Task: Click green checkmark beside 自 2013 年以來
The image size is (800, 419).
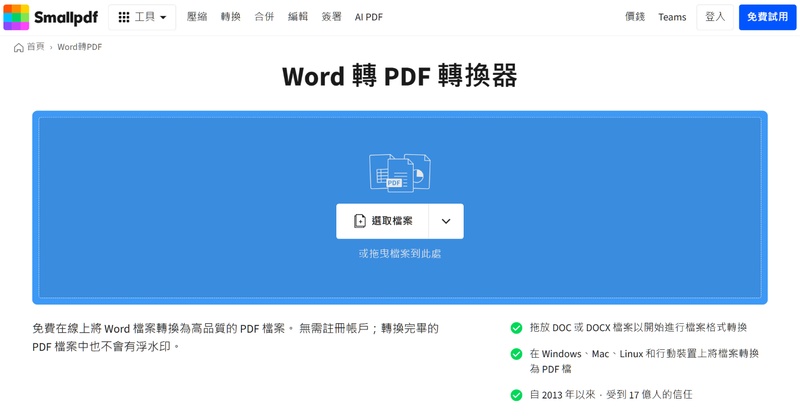Action: click(516, 395)
